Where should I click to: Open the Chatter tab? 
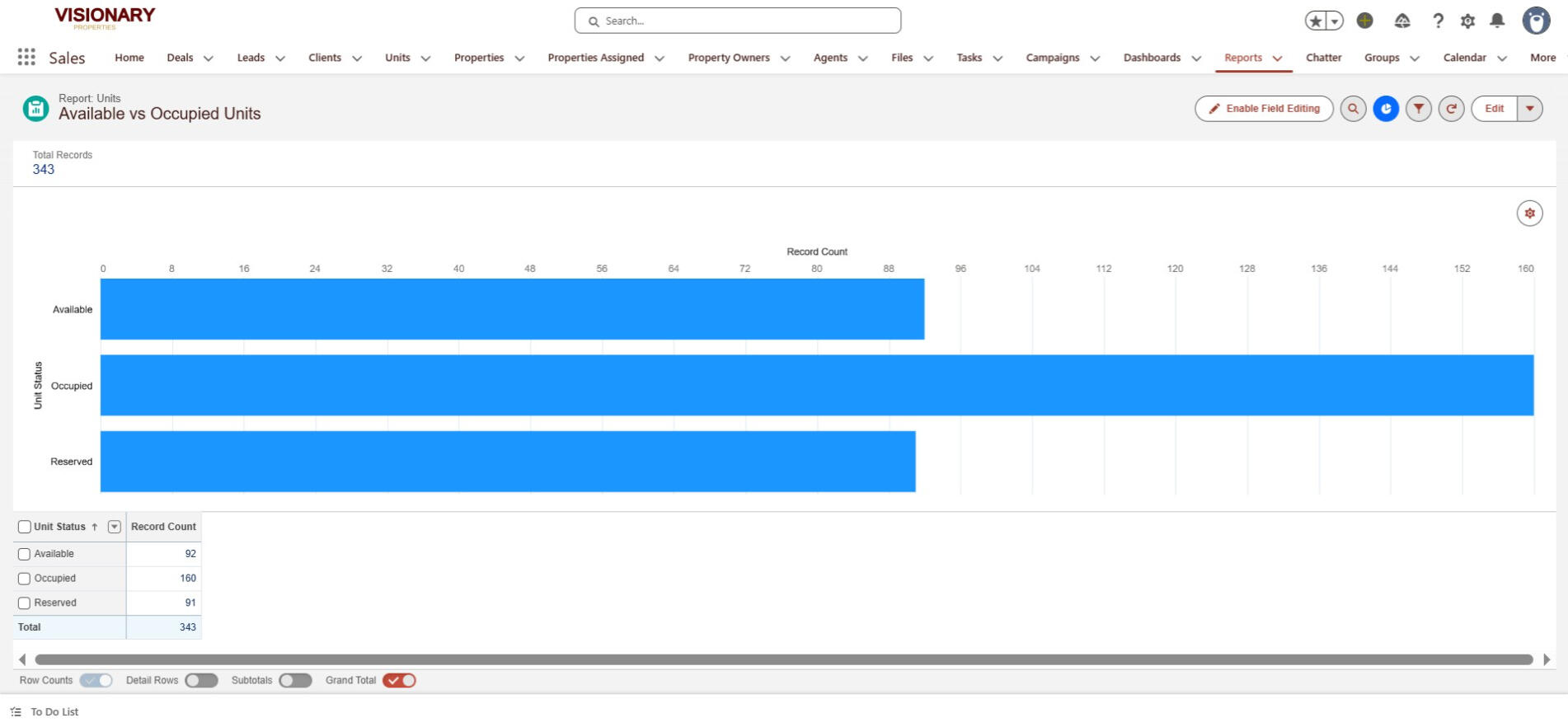click(1323, 58)
